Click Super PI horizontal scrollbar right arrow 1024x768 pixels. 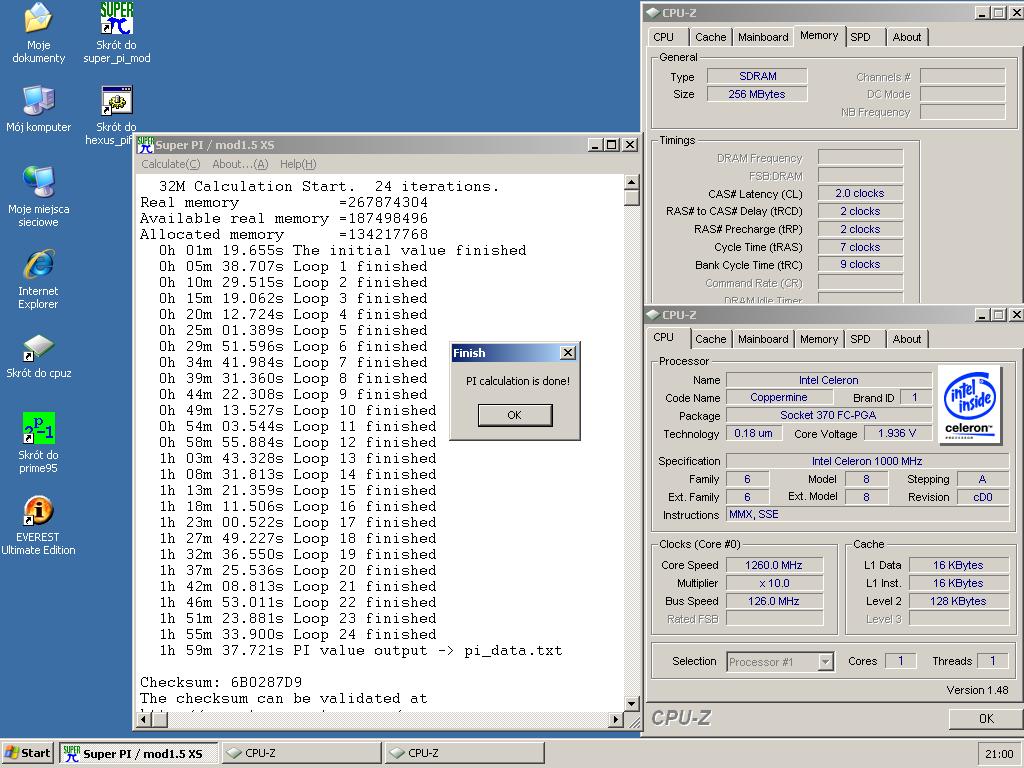click(615, 720)
